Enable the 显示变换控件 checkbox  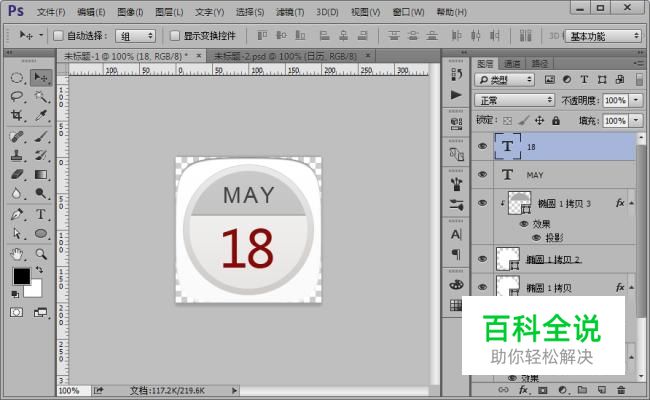[175, 36]
